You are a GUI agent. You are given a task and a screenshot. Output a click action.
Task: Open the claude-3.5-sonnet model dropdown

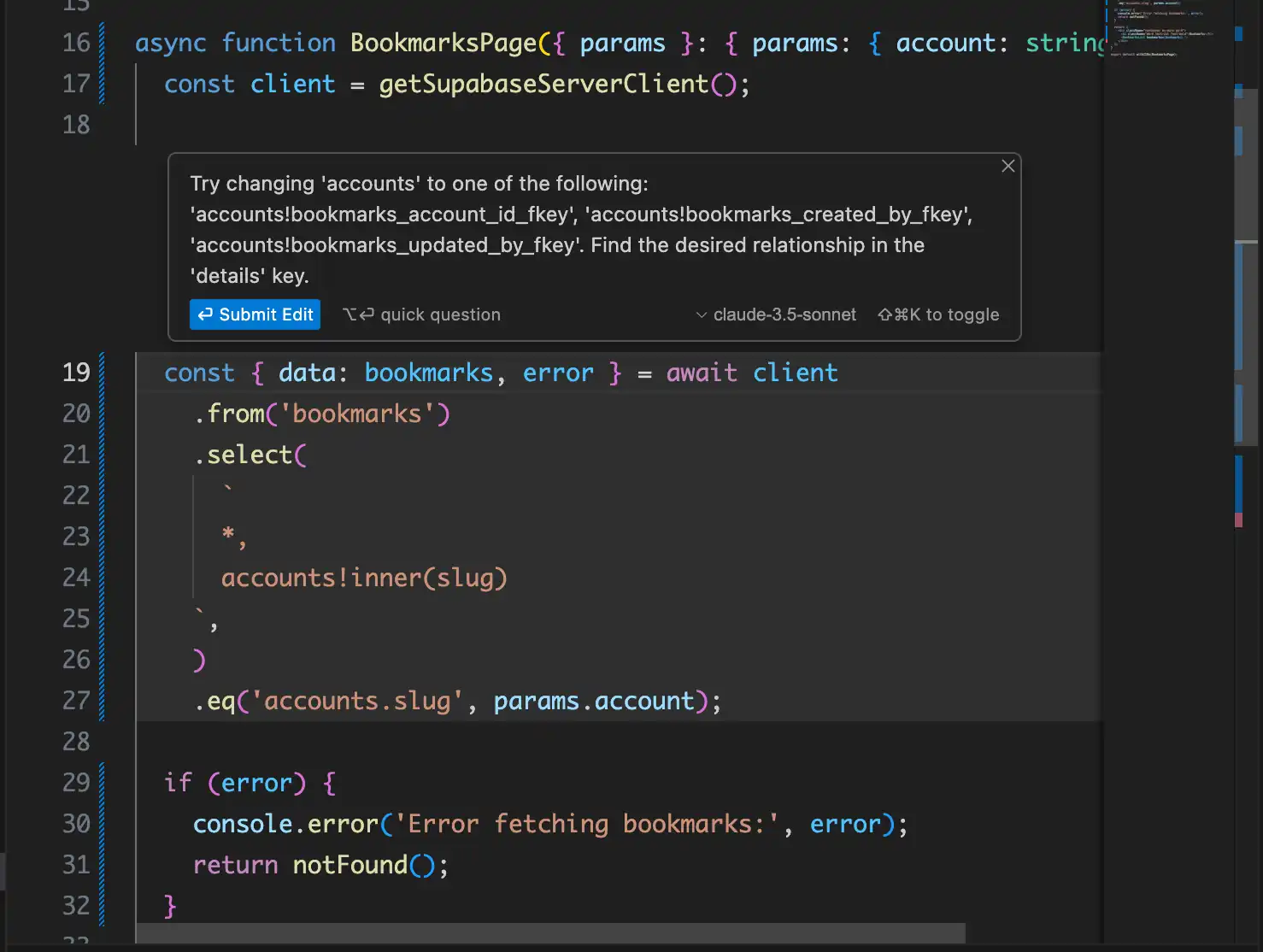pos(776,314)
